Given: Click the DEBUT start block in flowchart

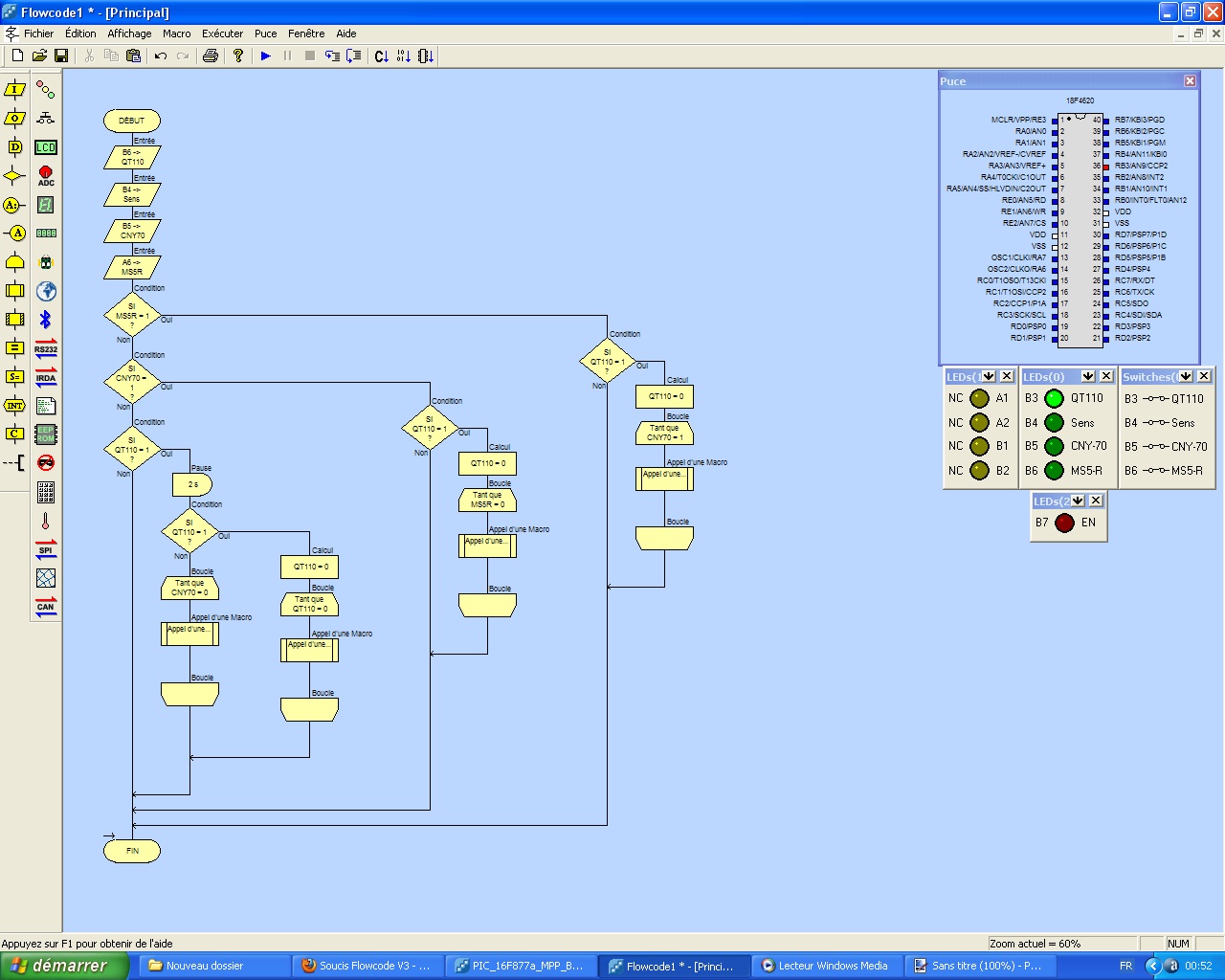Looking at the screenshot, I should 132,122.
